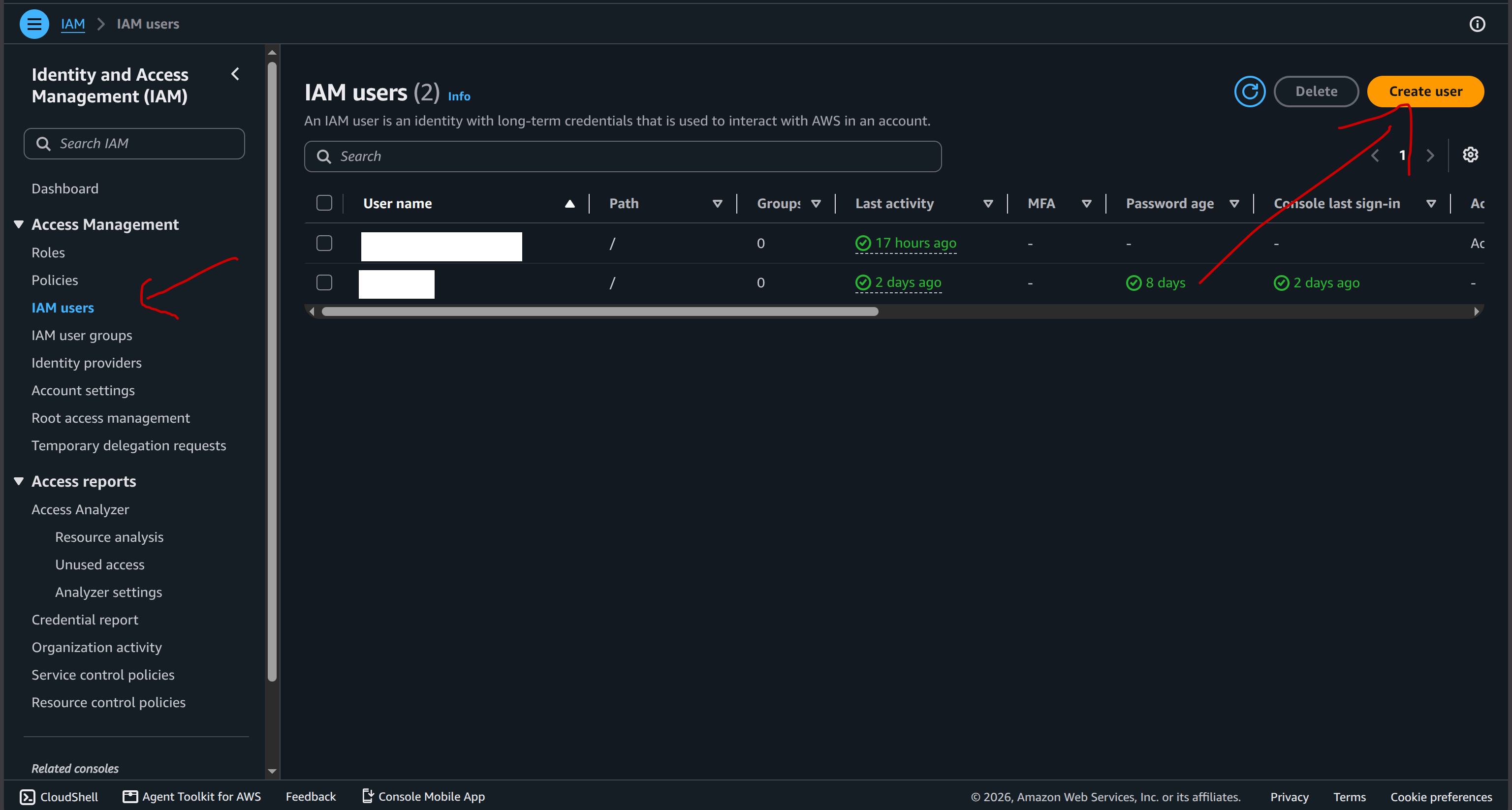Navigate to Roles
The height and width of the screenshot is (810, 1512).
48,253
